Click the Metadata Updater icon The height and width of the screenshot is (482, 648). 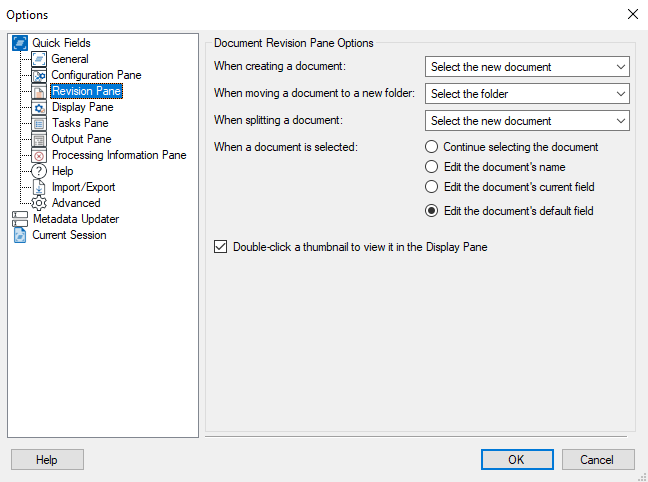click(x=19, y=219)
